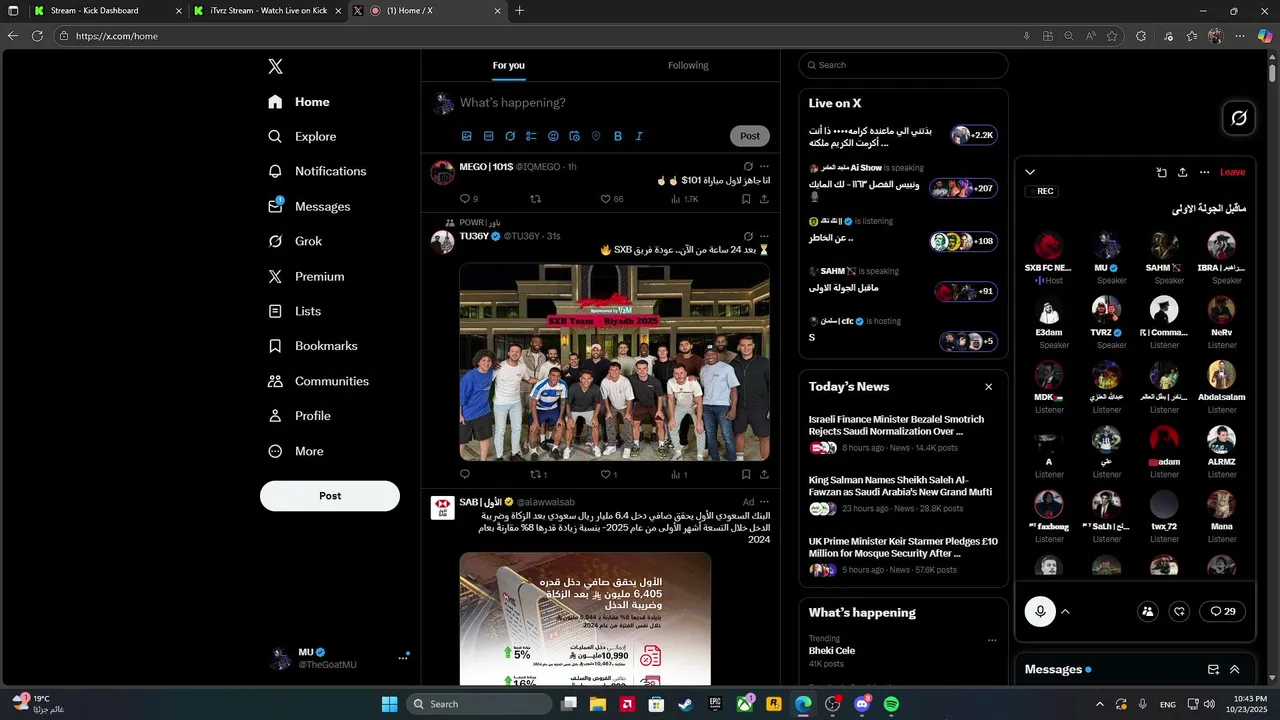Expand microphone options next to mic button
Image resolution: width=1280 pixels, height=720 pixels.
(1065, 611)
